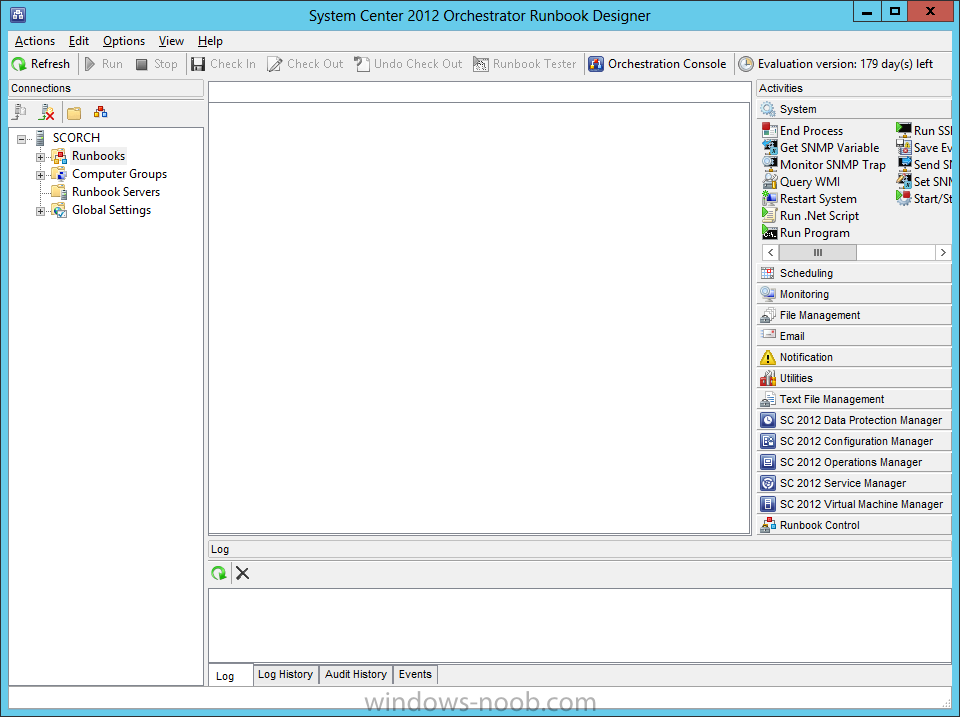This screenshot has height=717, width=960.
Task: Expand the Runbooks tree node
Action: (40, 157)
